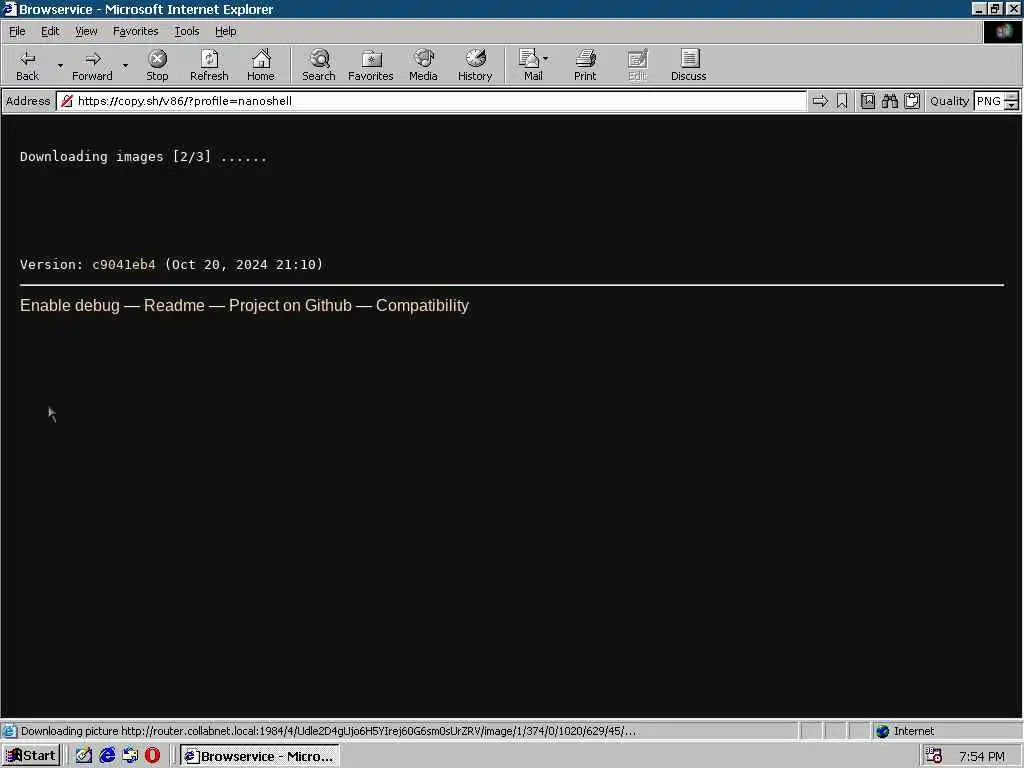Open the History pane
Image resolution: width=1024 pixels, height=768 pixels.
475,65
